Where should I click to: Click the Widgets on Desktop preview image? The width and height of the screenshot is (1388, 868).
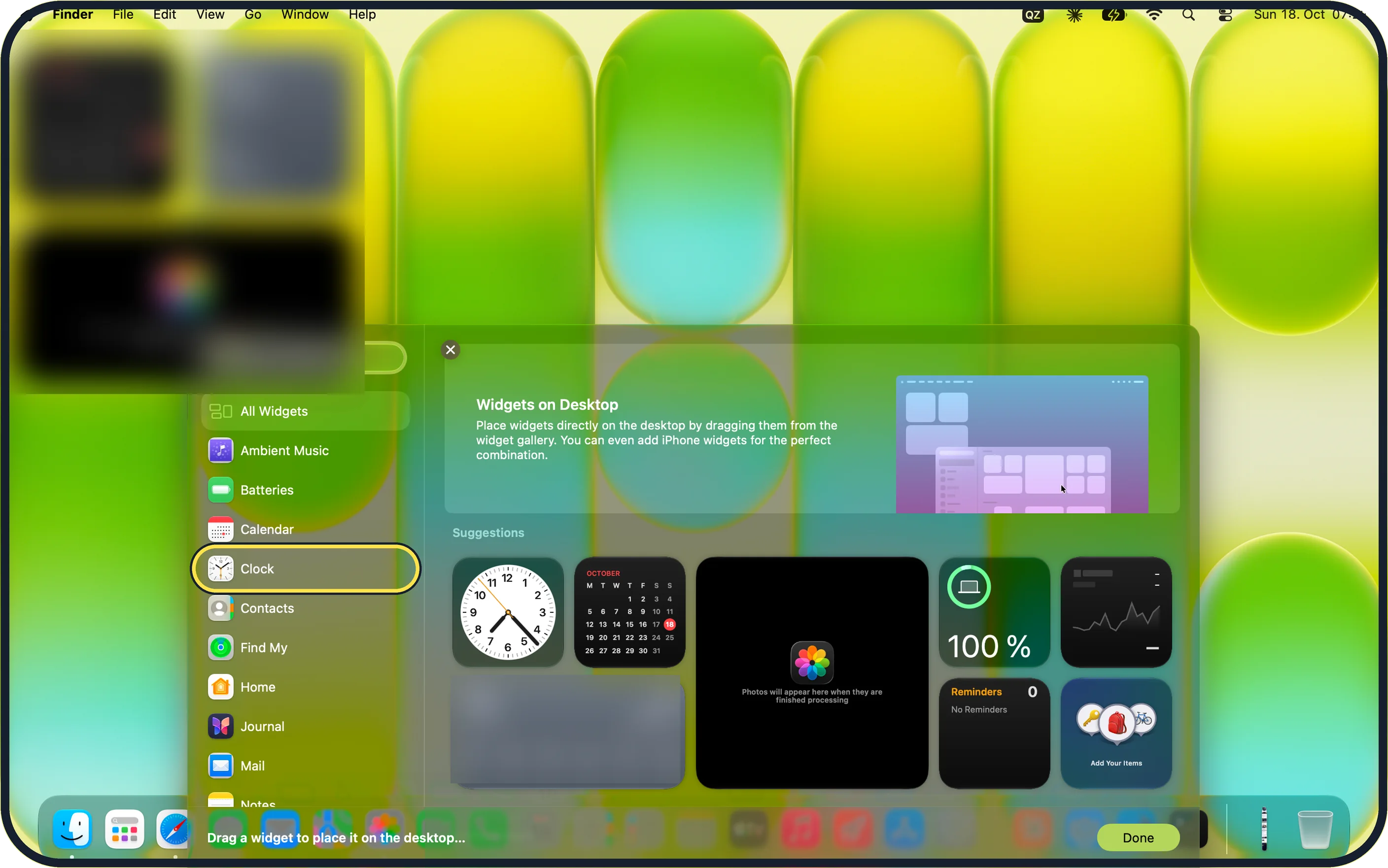click(x=1022, y=444)
